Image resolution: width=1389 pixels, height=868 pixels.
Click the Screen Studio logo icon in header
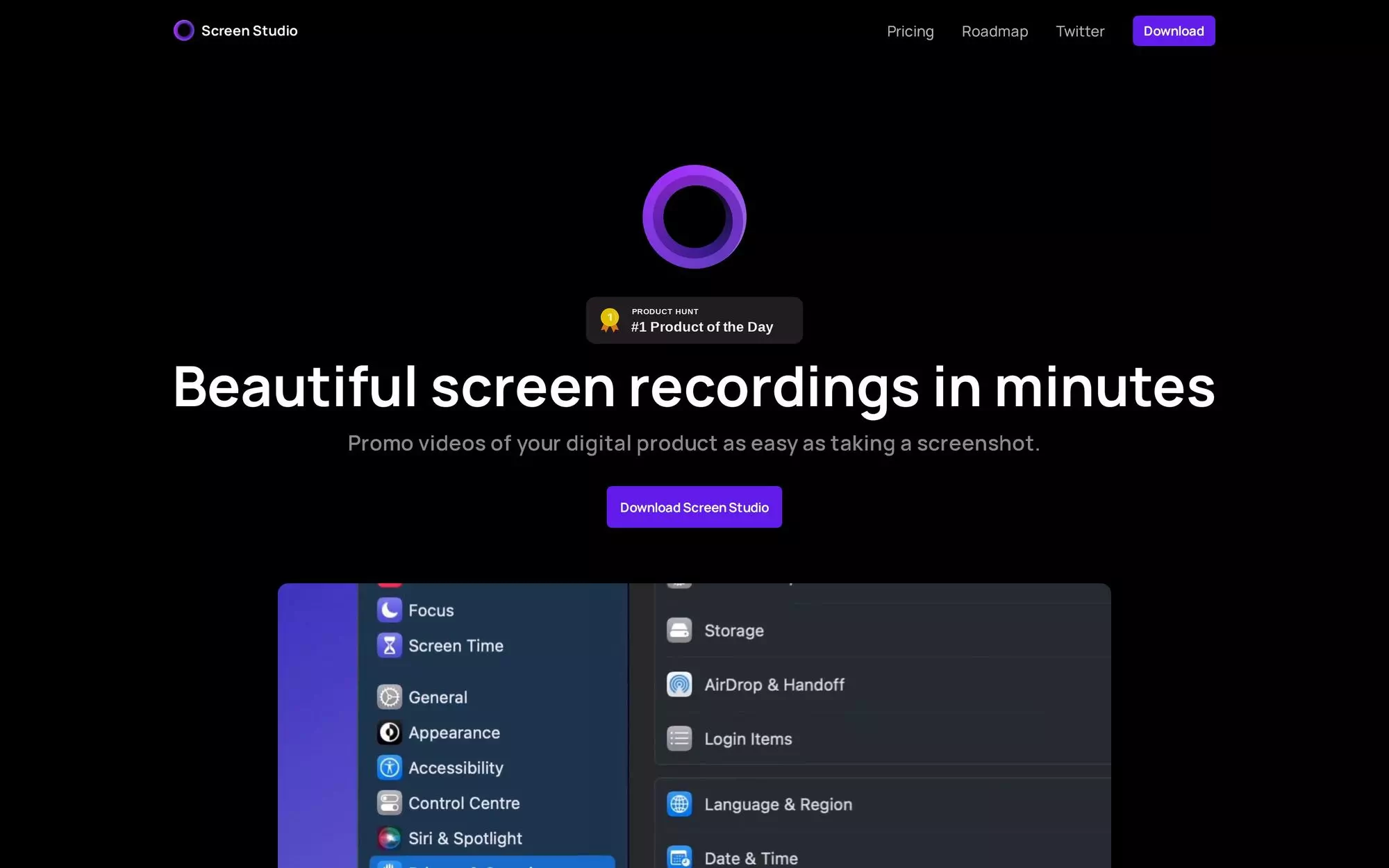click(x=184, y=31)
